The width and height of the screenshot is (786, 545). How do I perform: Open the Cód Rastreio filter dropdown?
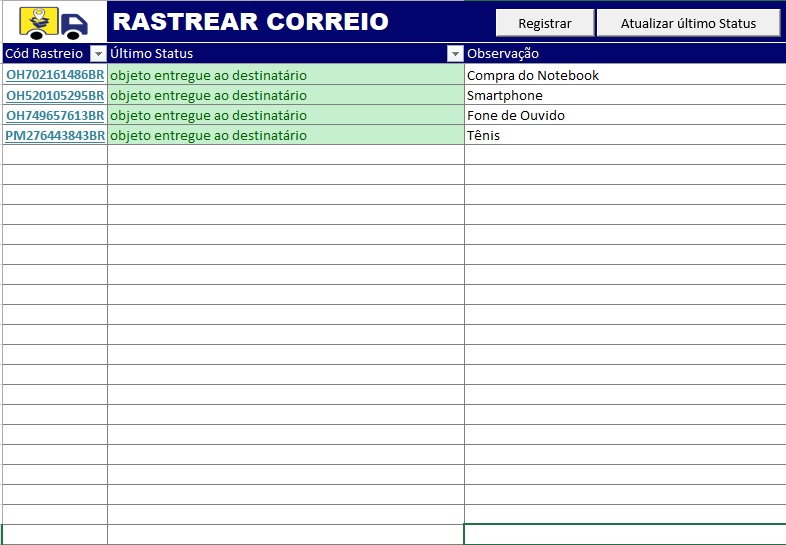(98, 54)
